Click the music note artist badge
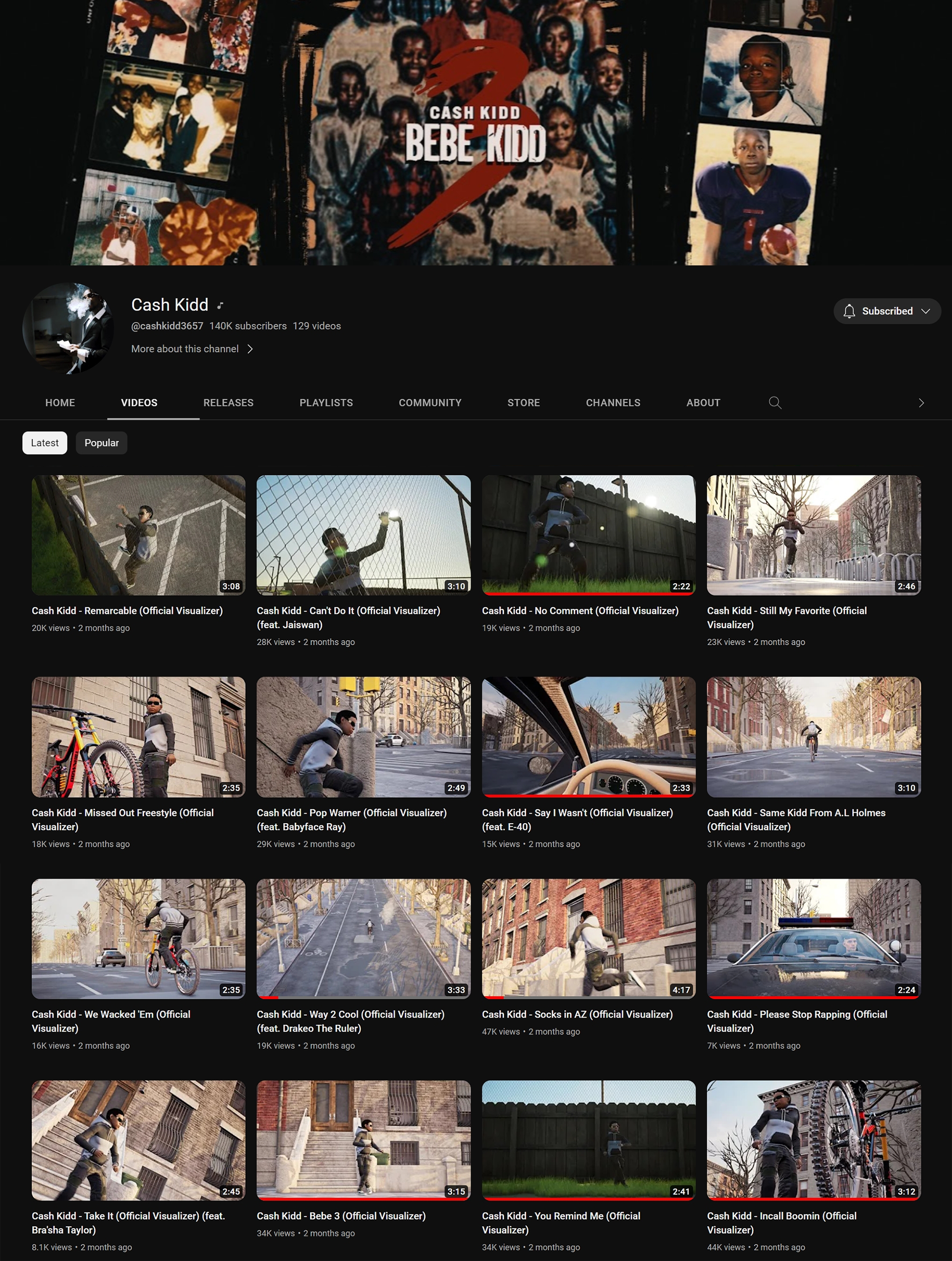Viewport: 952px width, 1261px height. pos(220,305)
